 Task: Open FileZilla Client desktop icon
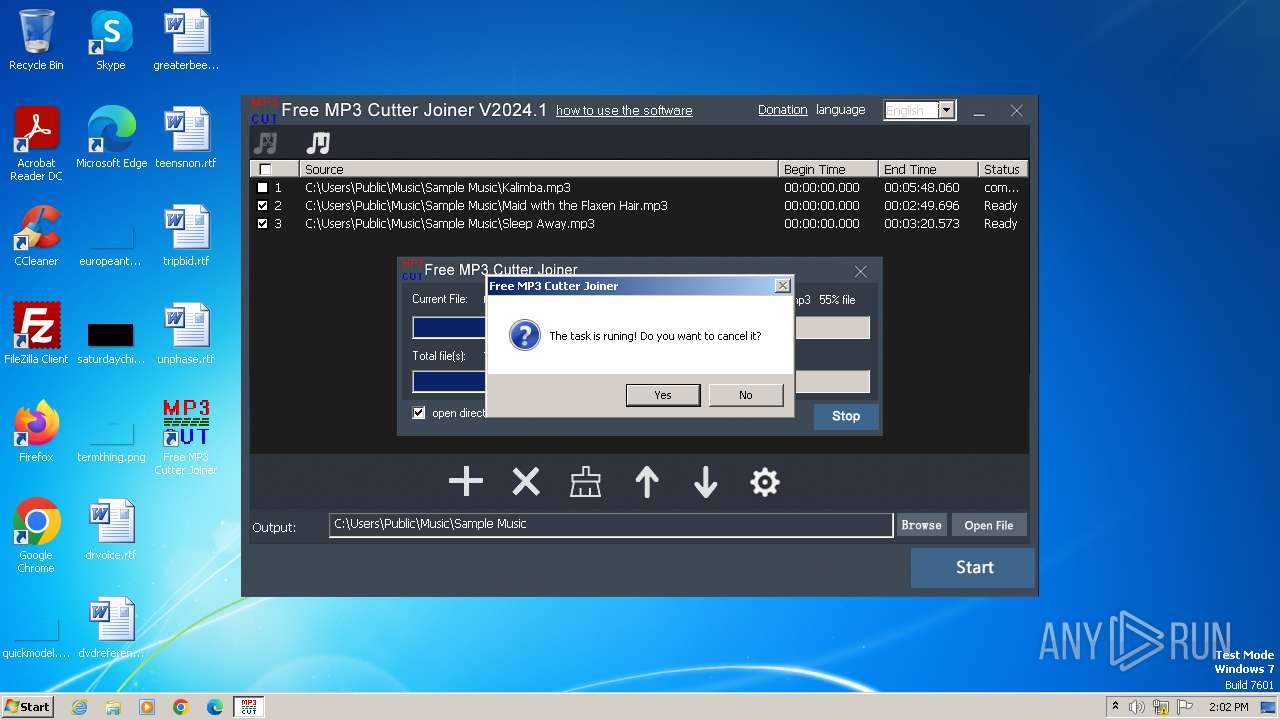click(x=36, y=334)
